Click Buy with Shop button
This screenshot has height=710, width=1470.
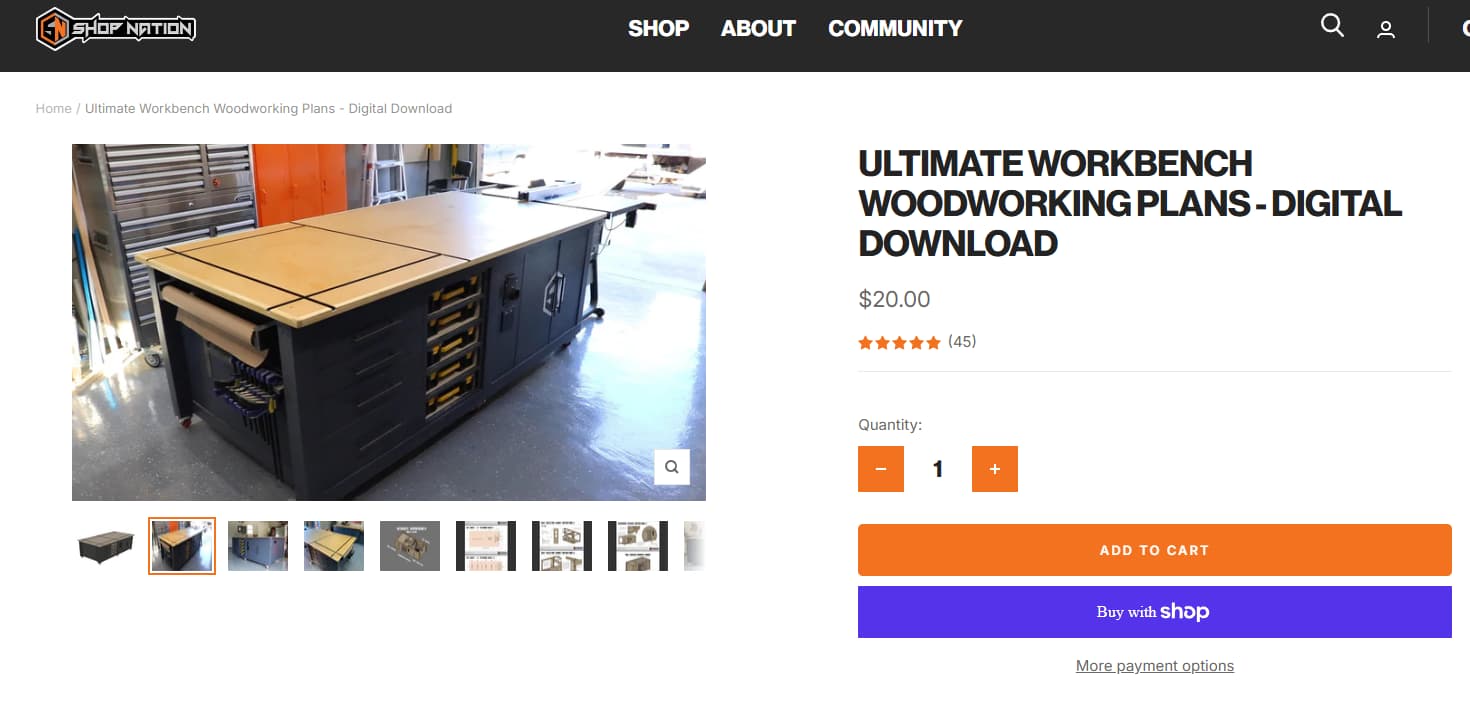click(x=1154, y=612)
